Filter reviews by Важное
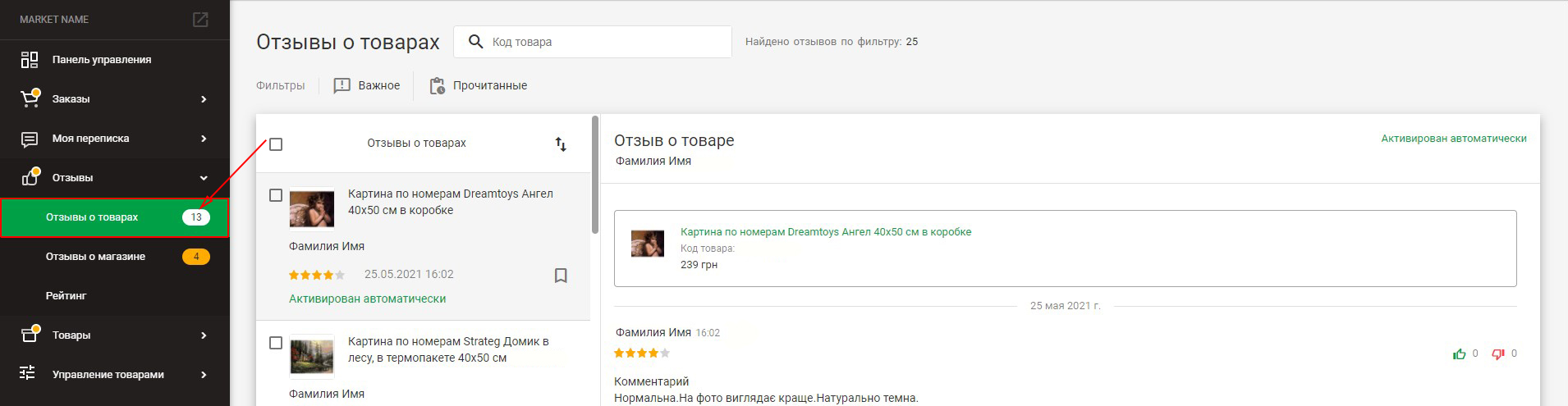 tap(367, 86)
